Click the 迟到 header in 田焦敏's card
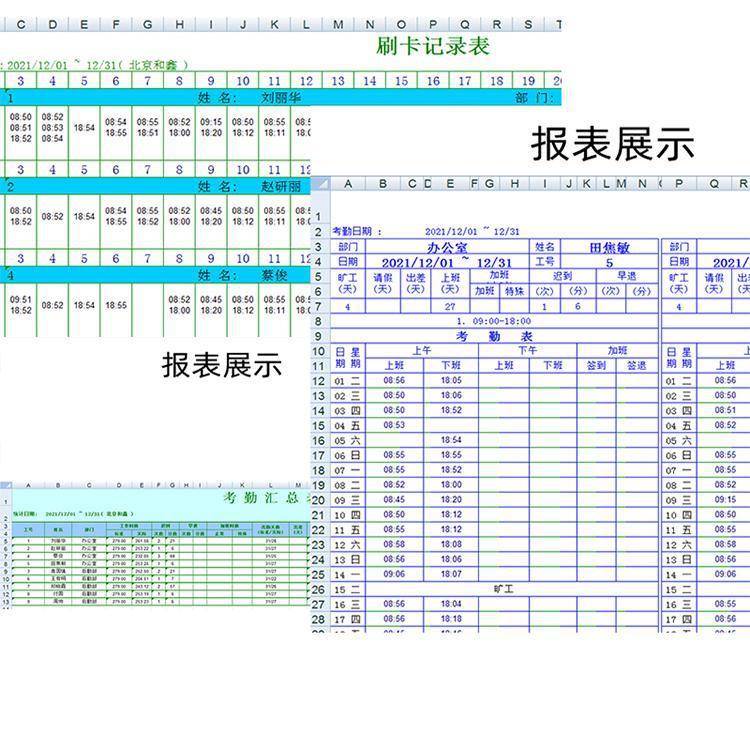This screenshot has width=750, height=750. tap(562, 276)
